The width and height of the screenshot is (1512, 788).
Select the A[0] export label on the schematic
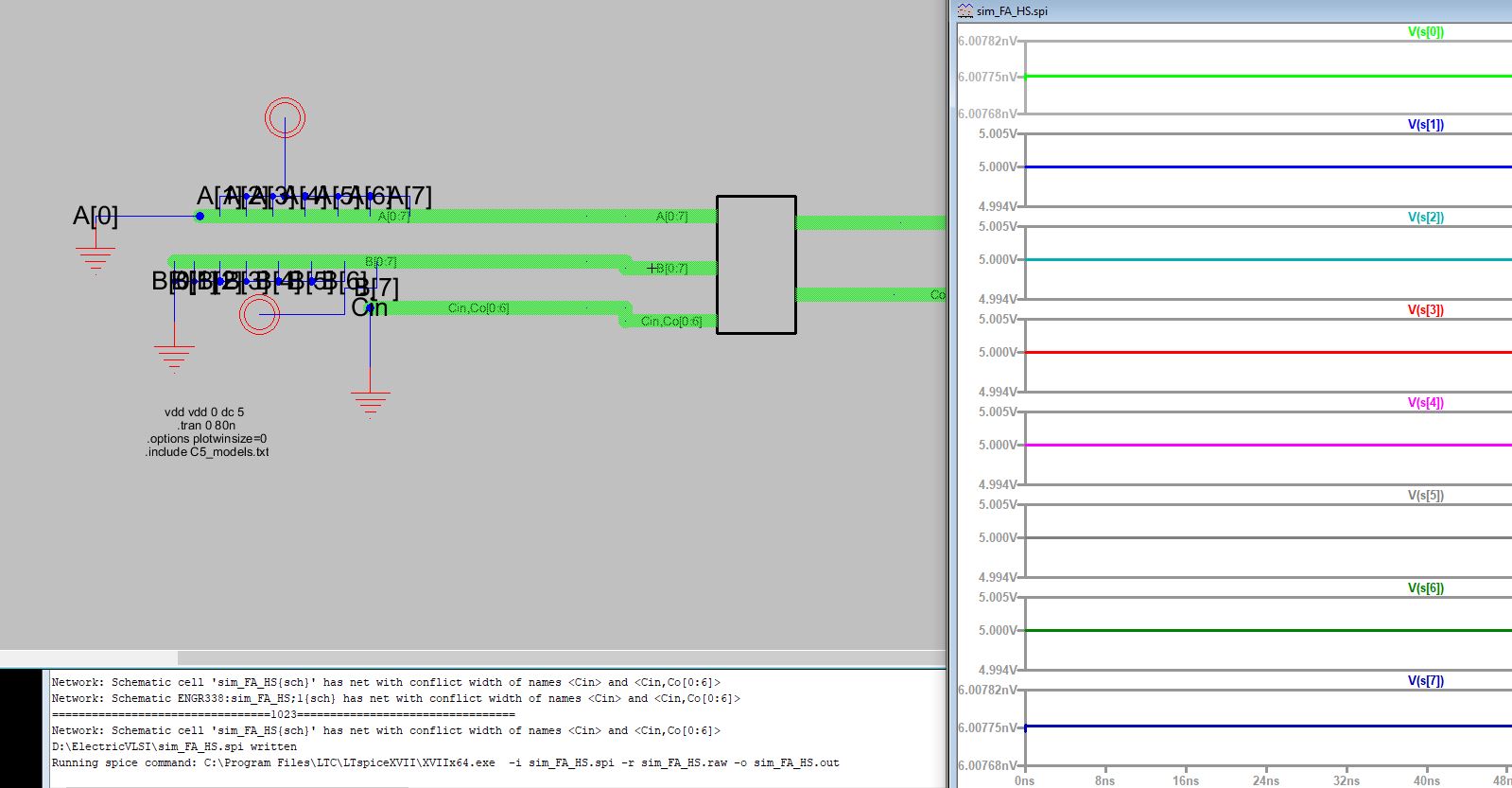click(96, 217)
